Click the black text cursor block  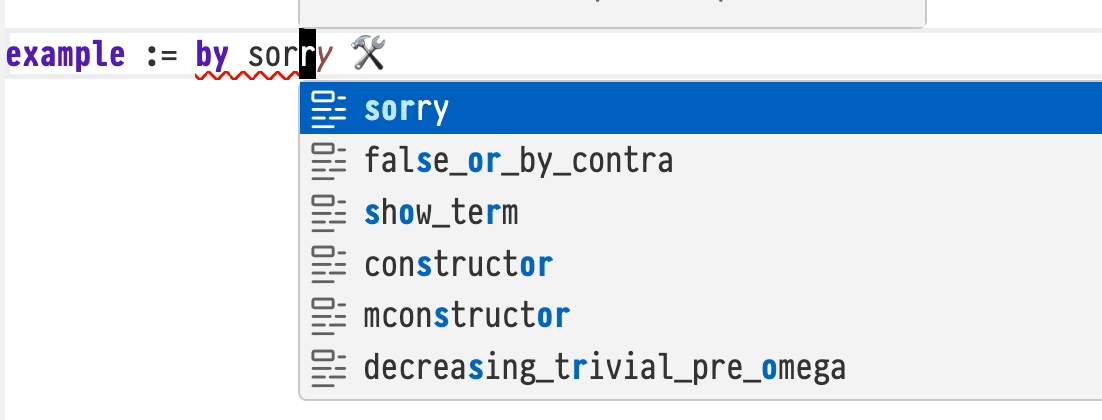pos(309,56)
